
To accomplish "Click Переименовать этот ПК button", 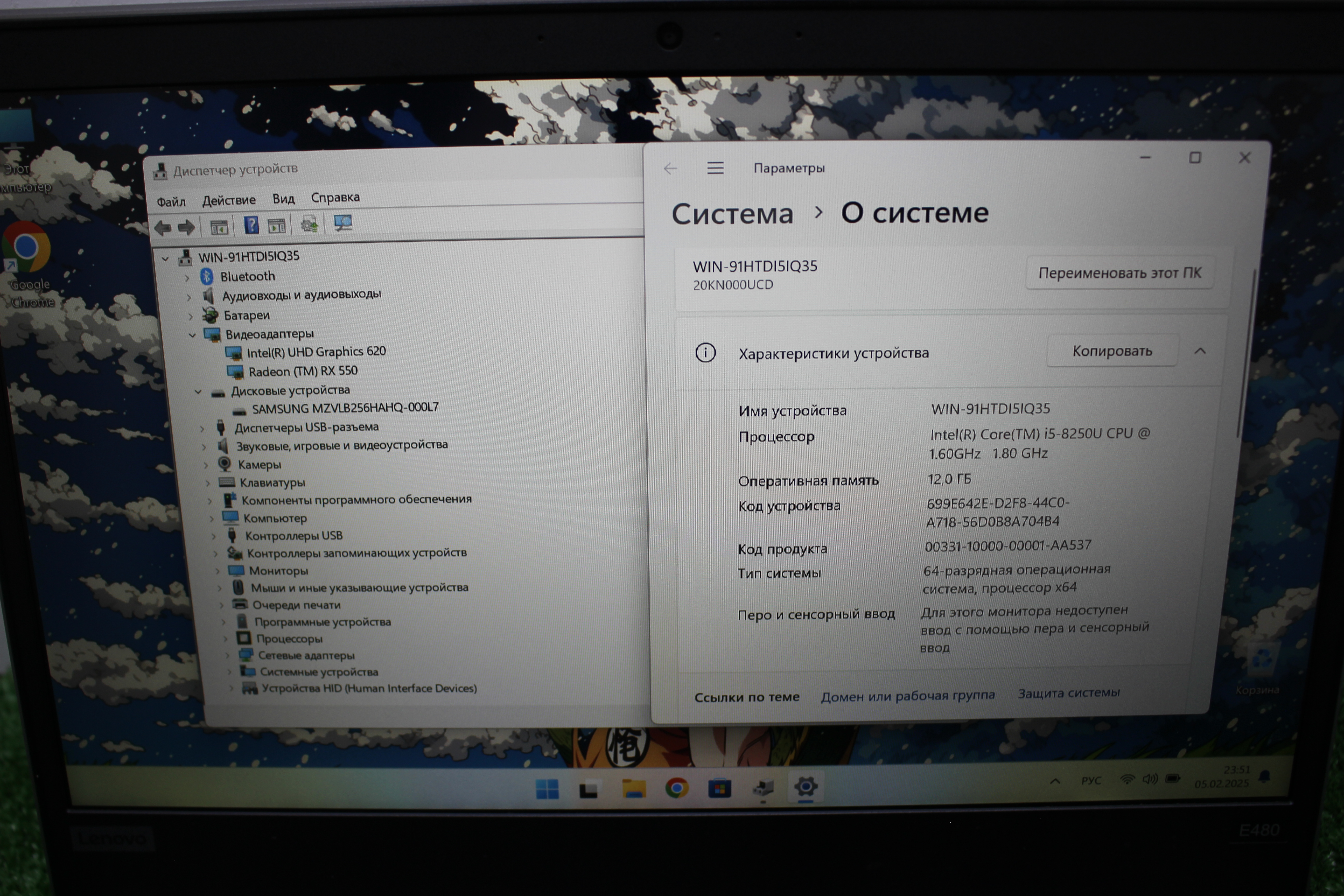I will coord(1119,272).
